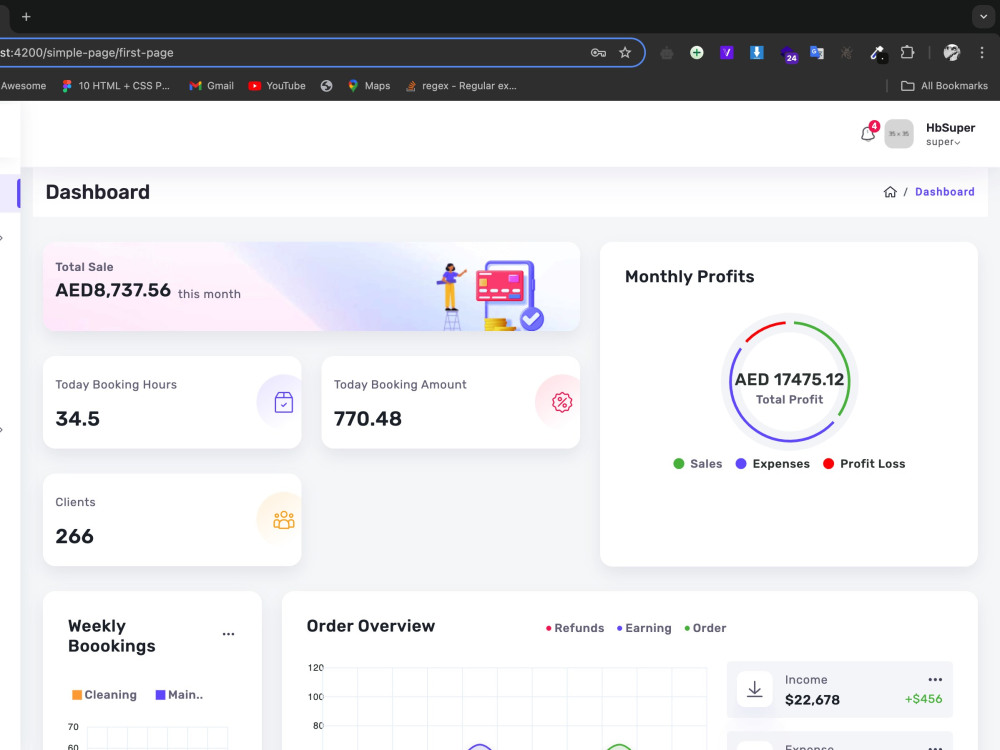Click the user avatar thumbnail
Viewport: 1000px width, 750px height.
point(899,134)
